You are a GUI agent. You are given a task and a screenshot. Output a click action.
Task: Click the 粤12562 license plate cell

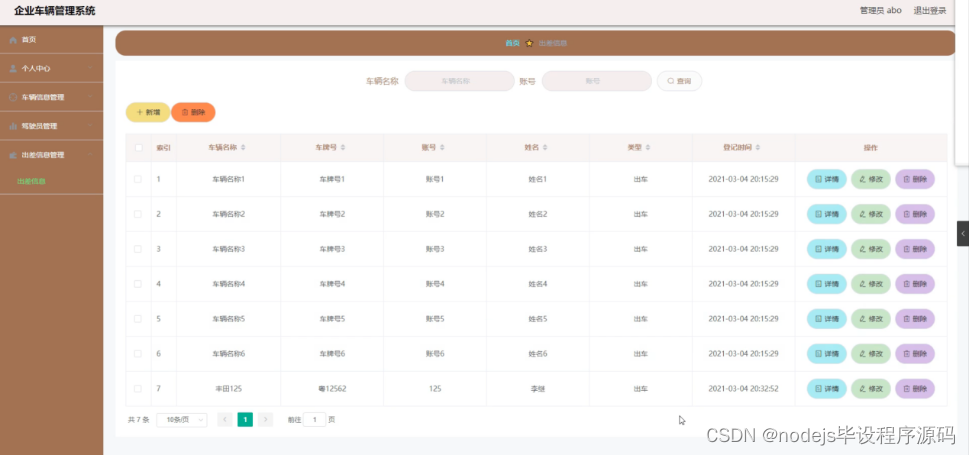(x=332, y=389)
